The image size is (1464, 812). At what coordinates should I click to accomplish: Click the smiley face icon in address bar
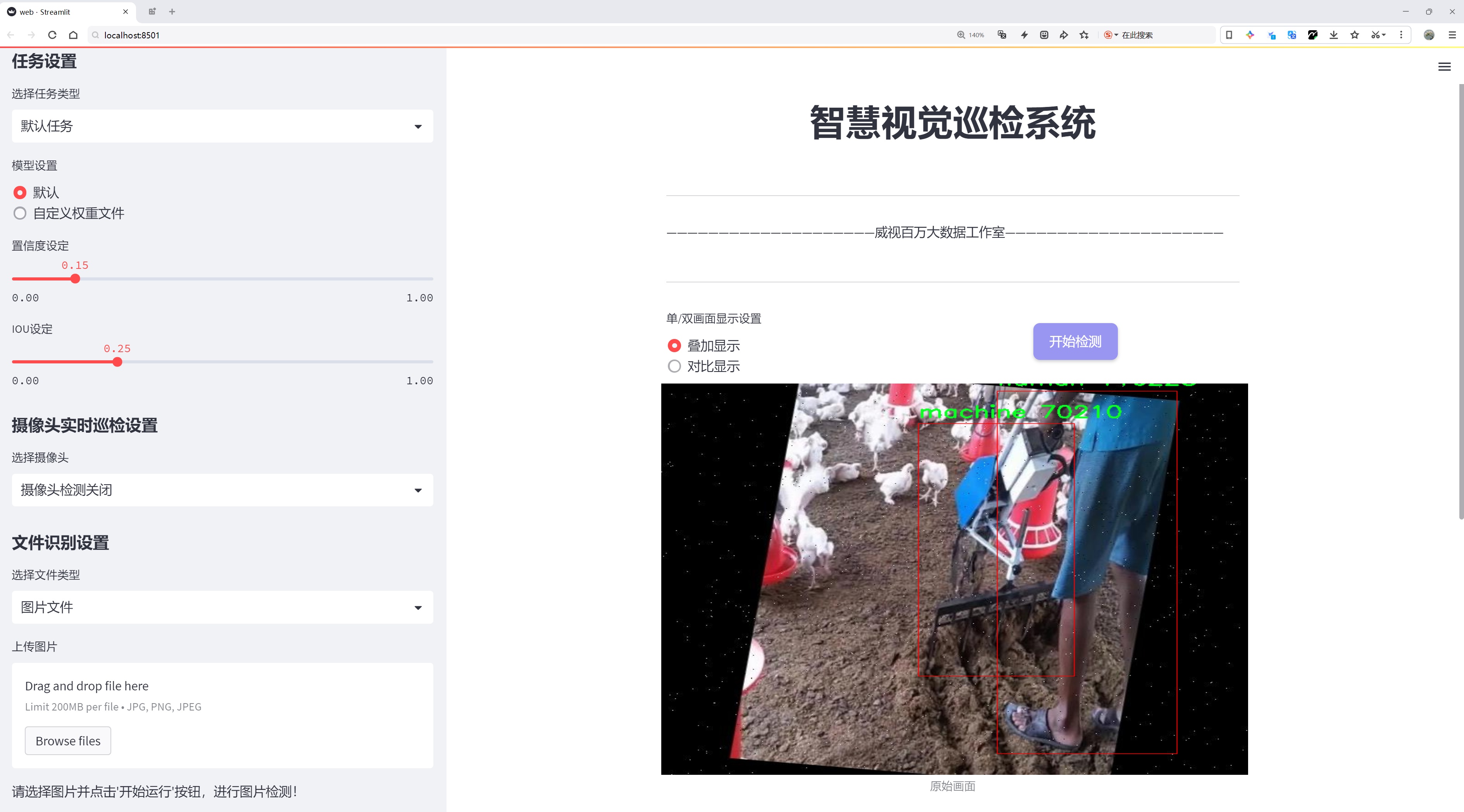coord(1044,34)
